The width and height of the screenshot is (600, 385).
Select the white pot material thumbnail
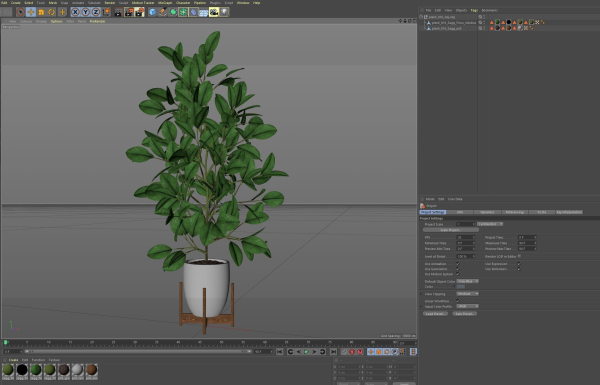77,370
